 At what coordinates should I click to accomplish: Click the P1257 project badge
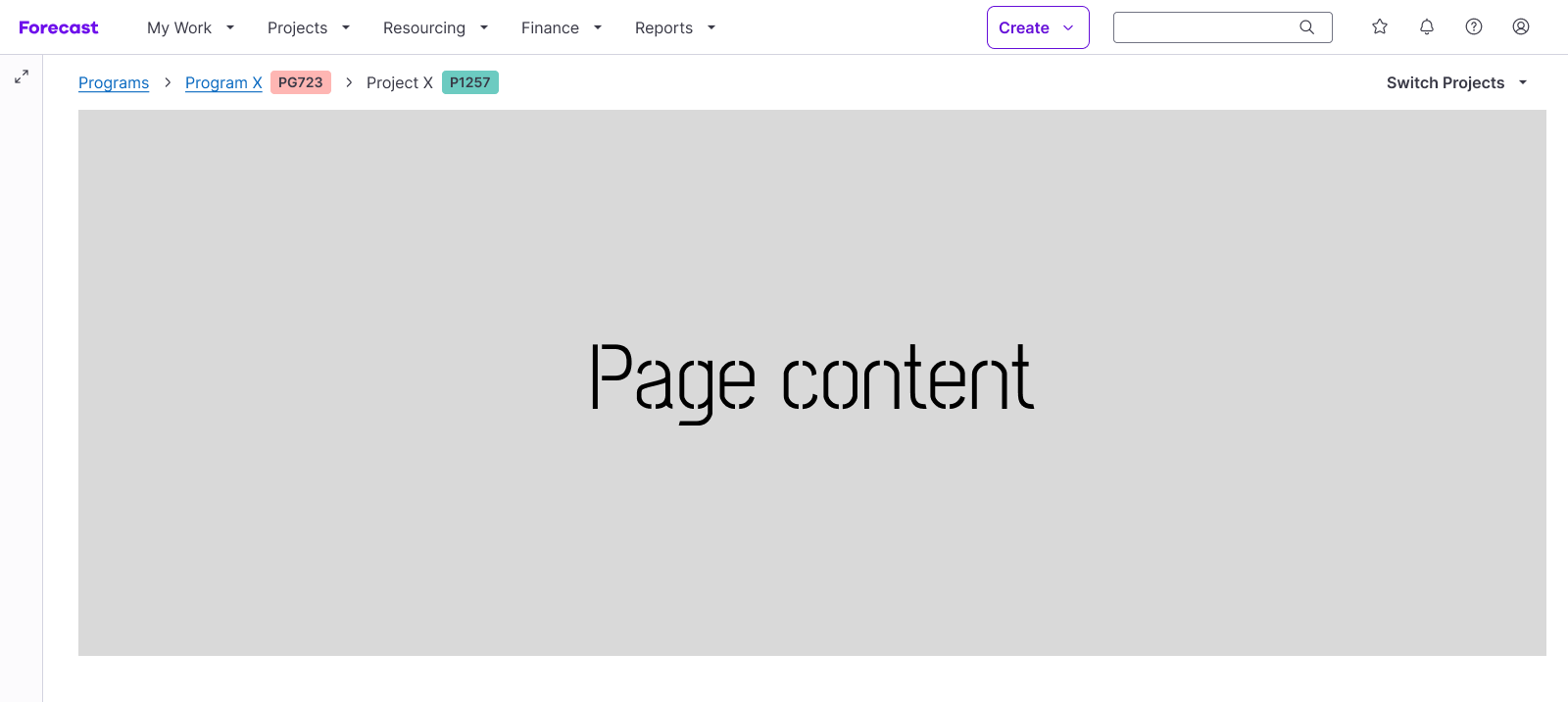pyautogui.click(x=470, y=82)
